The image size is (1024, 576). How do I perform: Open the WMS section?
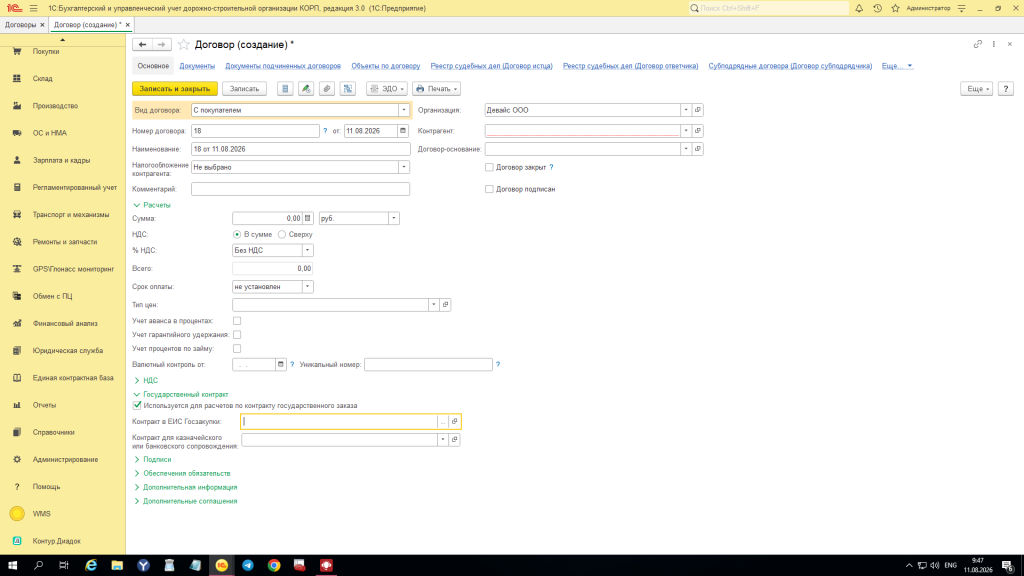point(41,514)
